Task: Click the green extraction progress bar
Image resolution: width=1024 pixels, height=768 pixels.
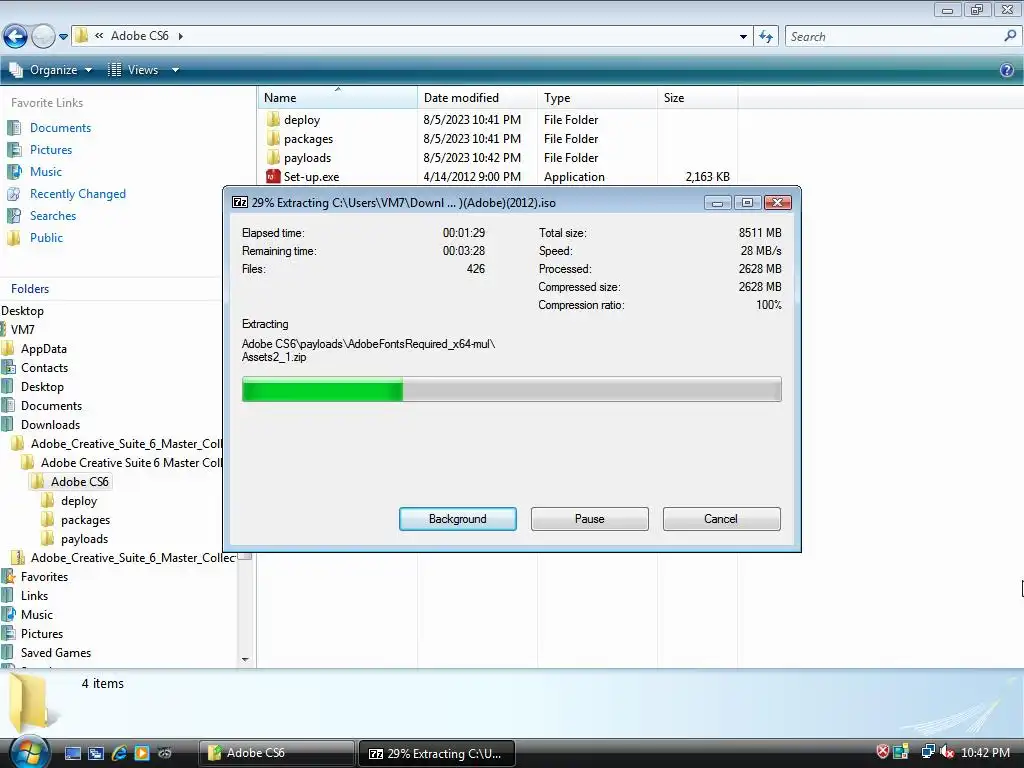Action: pyautogui.click(x=323, y=389)
